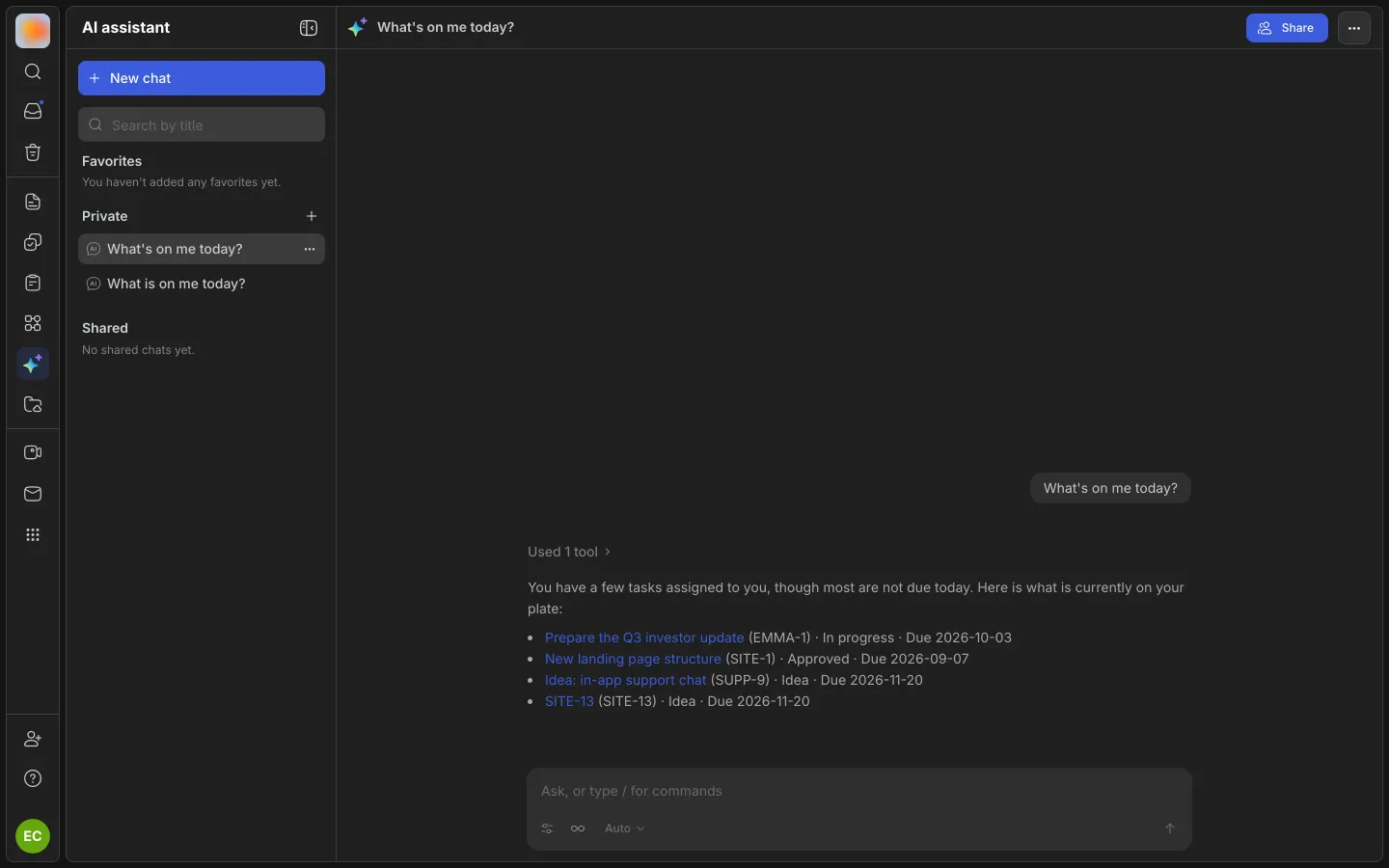Open the help question mark icon

point(33,778)
